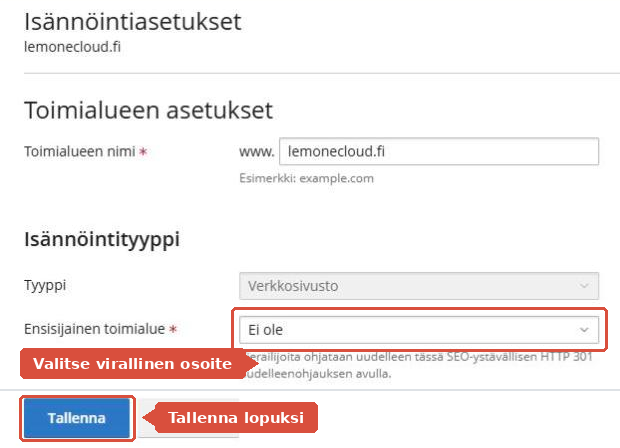Click the lemonecloud.fi subtitle under heading
Image resolution: width=620 pixels, height=448 pixels.
pyautogui.click(x=72, y=47)
